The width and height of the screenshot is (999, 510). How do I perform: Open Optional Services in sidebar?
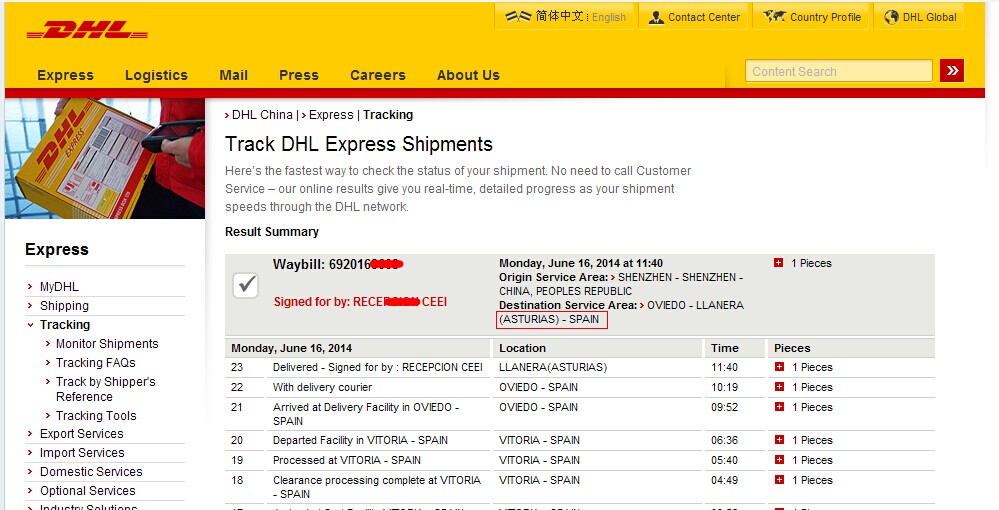pos(87,491)
